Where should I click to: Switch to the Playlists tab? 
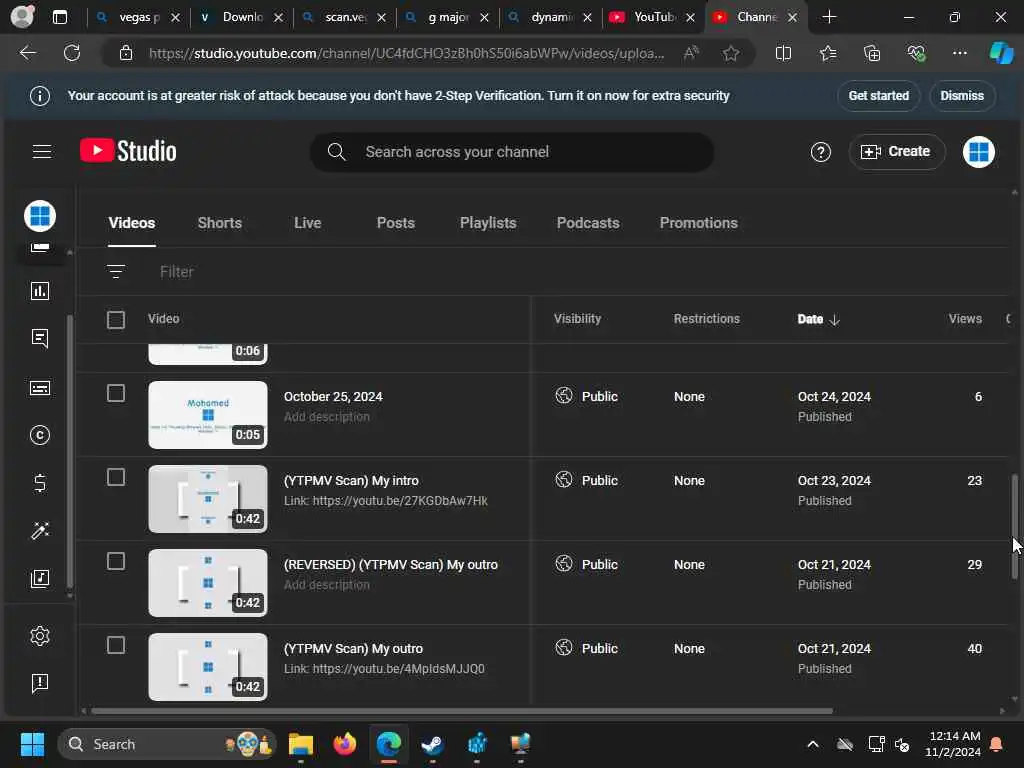coord(488,223)
